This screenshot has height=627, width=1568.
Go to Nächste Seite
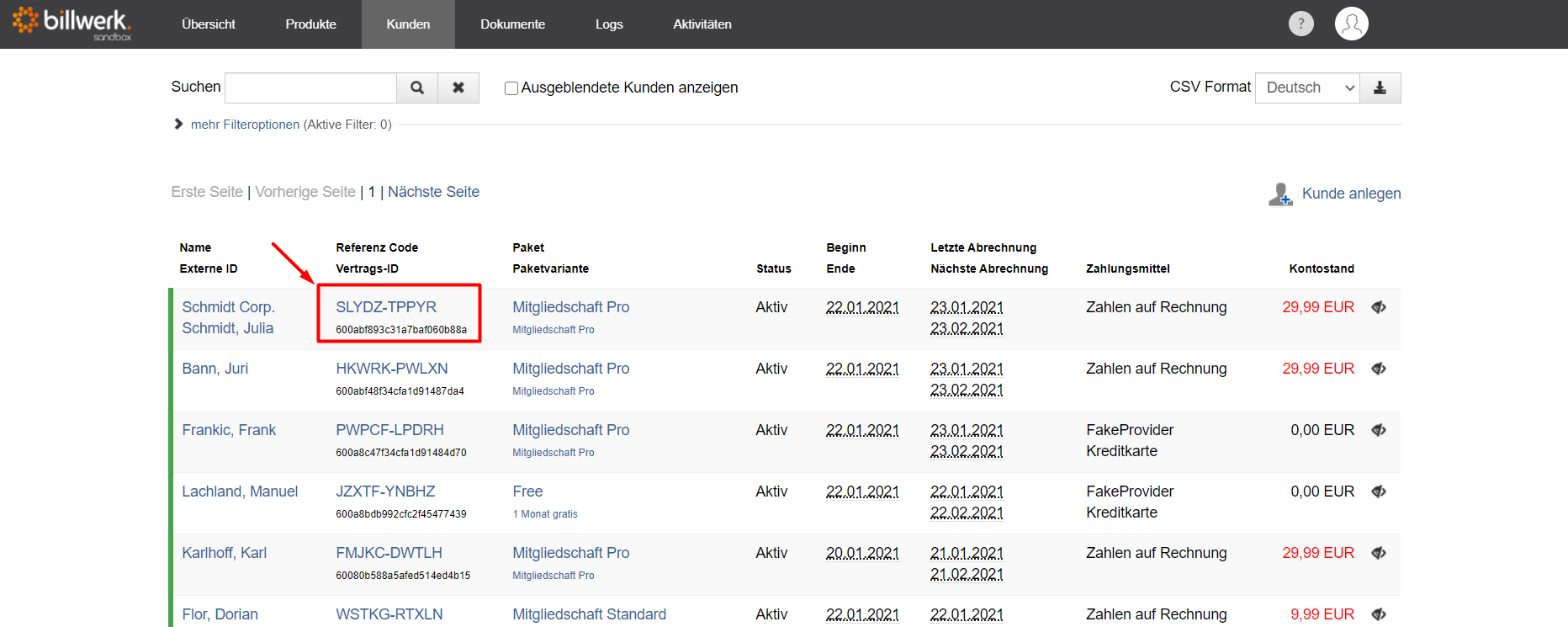[x=433, y=192]
